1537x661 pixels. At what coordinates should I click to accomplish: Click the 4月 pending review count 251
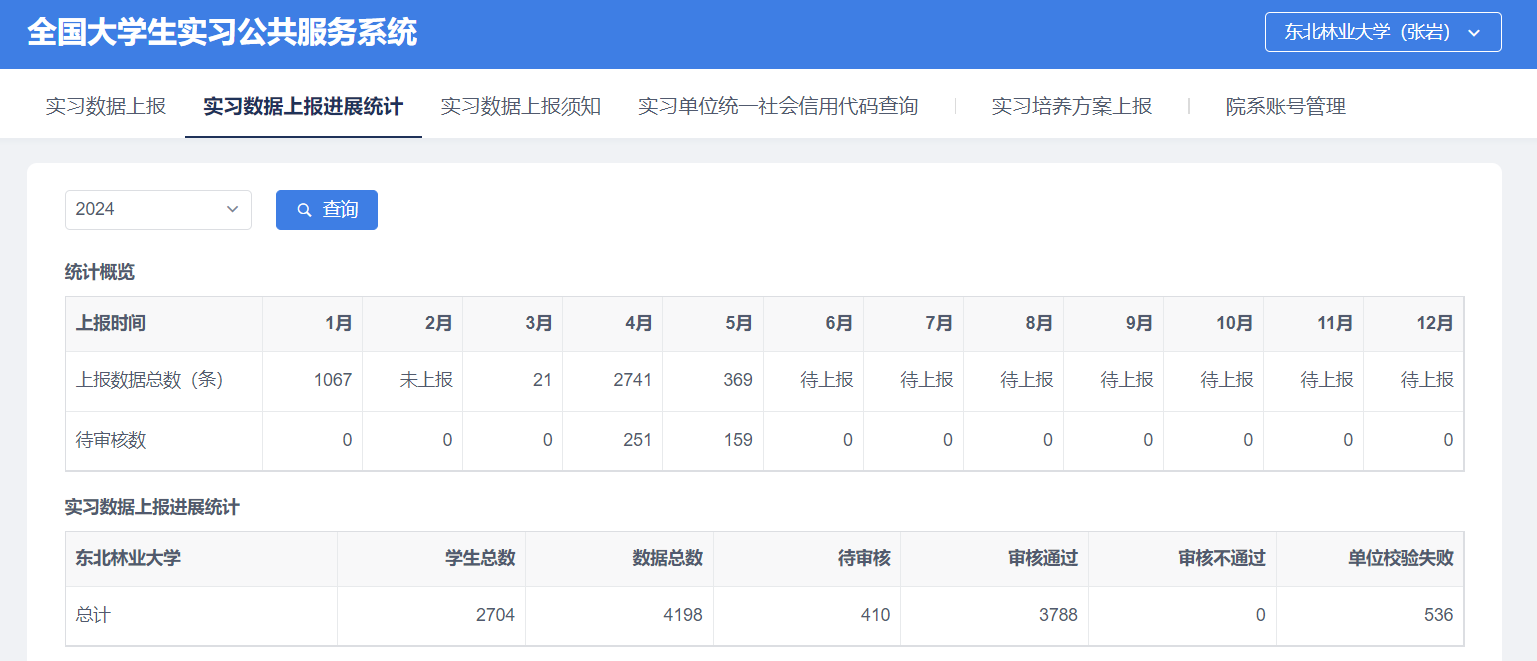636,440
